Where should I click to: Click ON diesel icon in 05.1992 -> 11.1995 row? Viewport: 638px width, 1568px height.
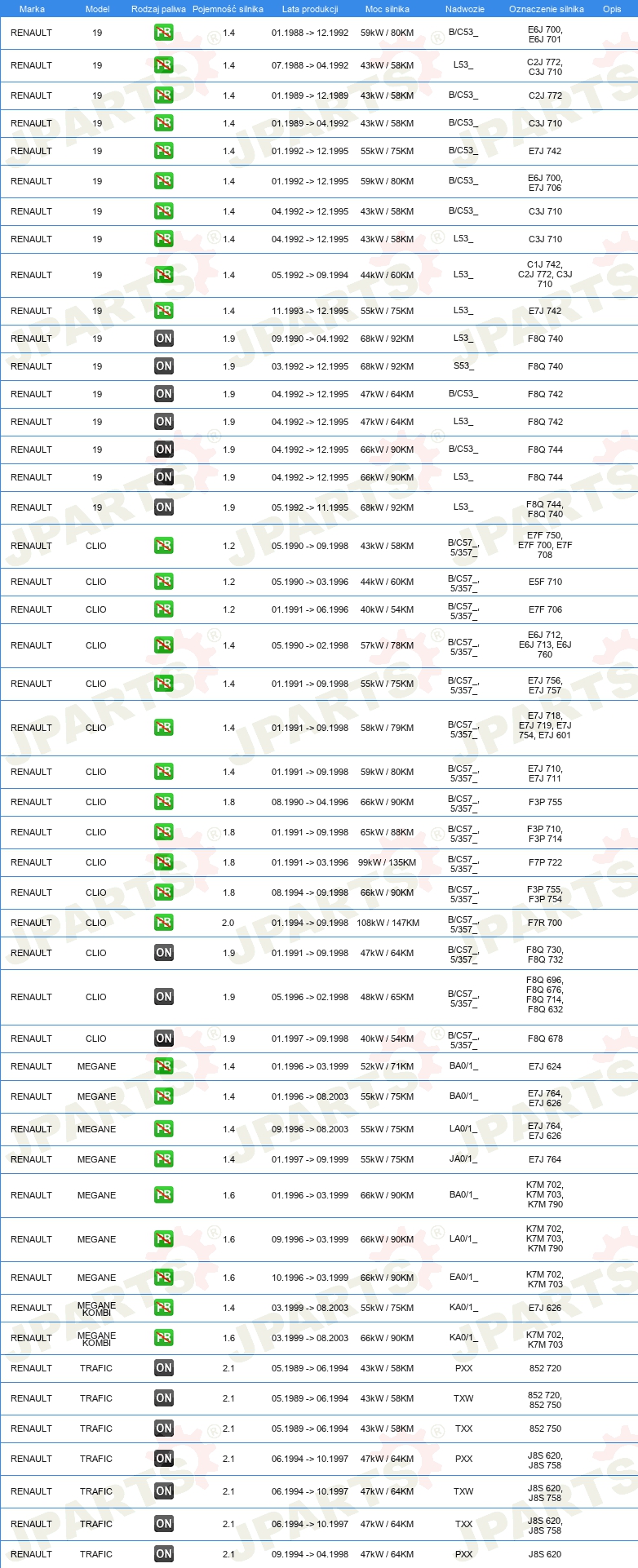164,507
